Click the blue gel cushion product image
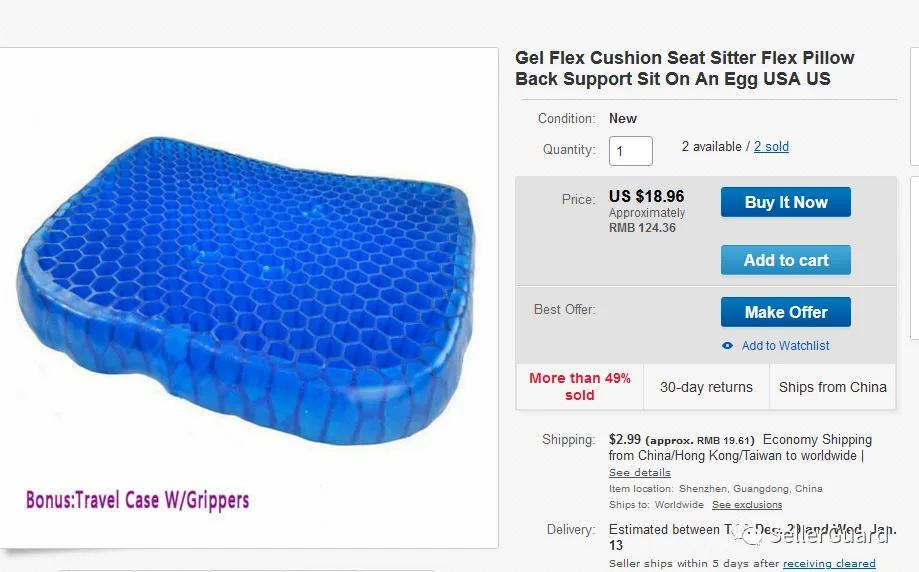The image size is (919, 572). pyautogui.click(x=246, y=291)
